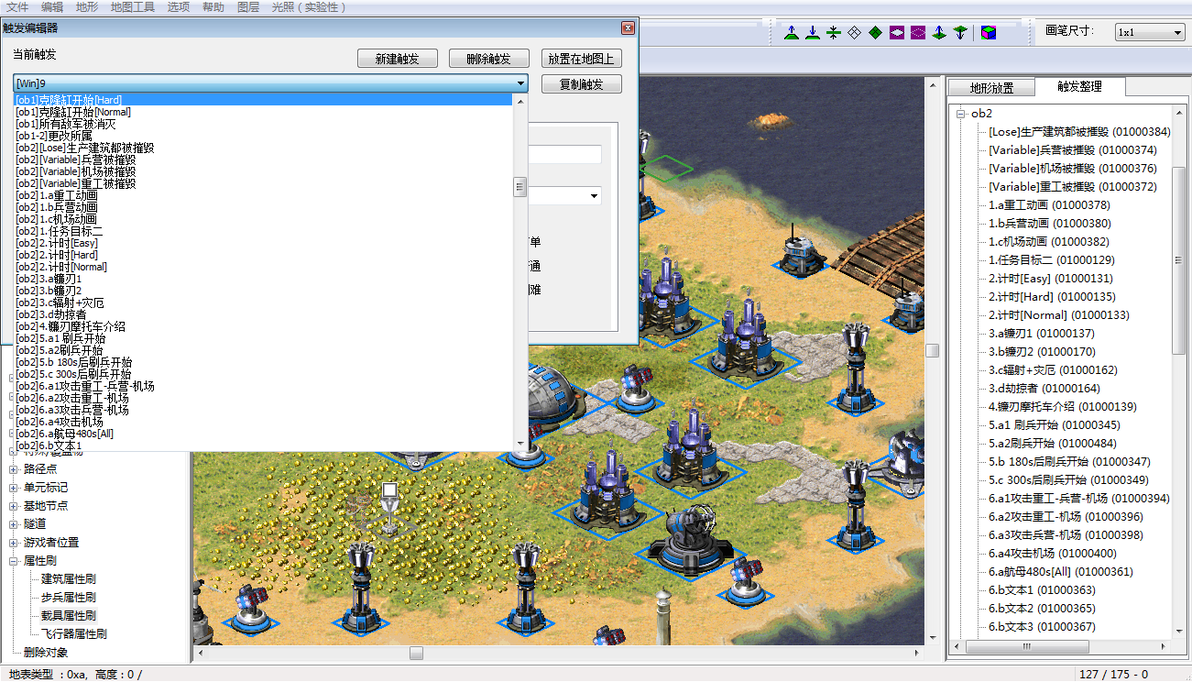Open the 文件 menu
Screen dimensions: 1192x682
17,7
